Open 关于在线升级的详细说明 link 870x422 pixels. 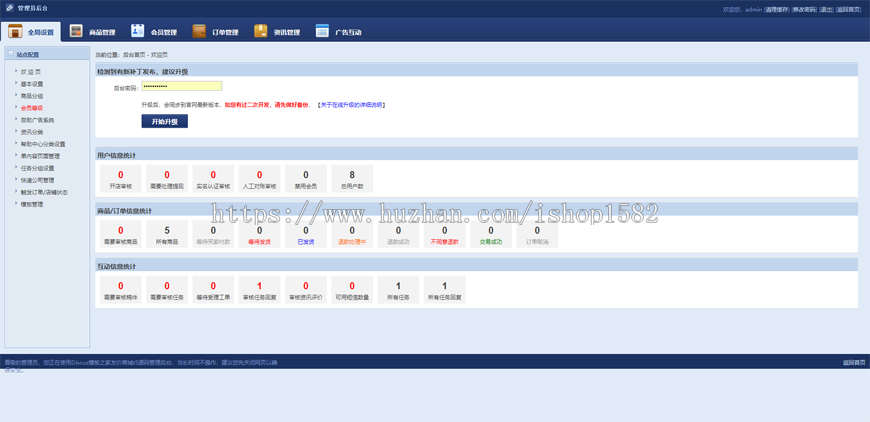coord(352,104)
